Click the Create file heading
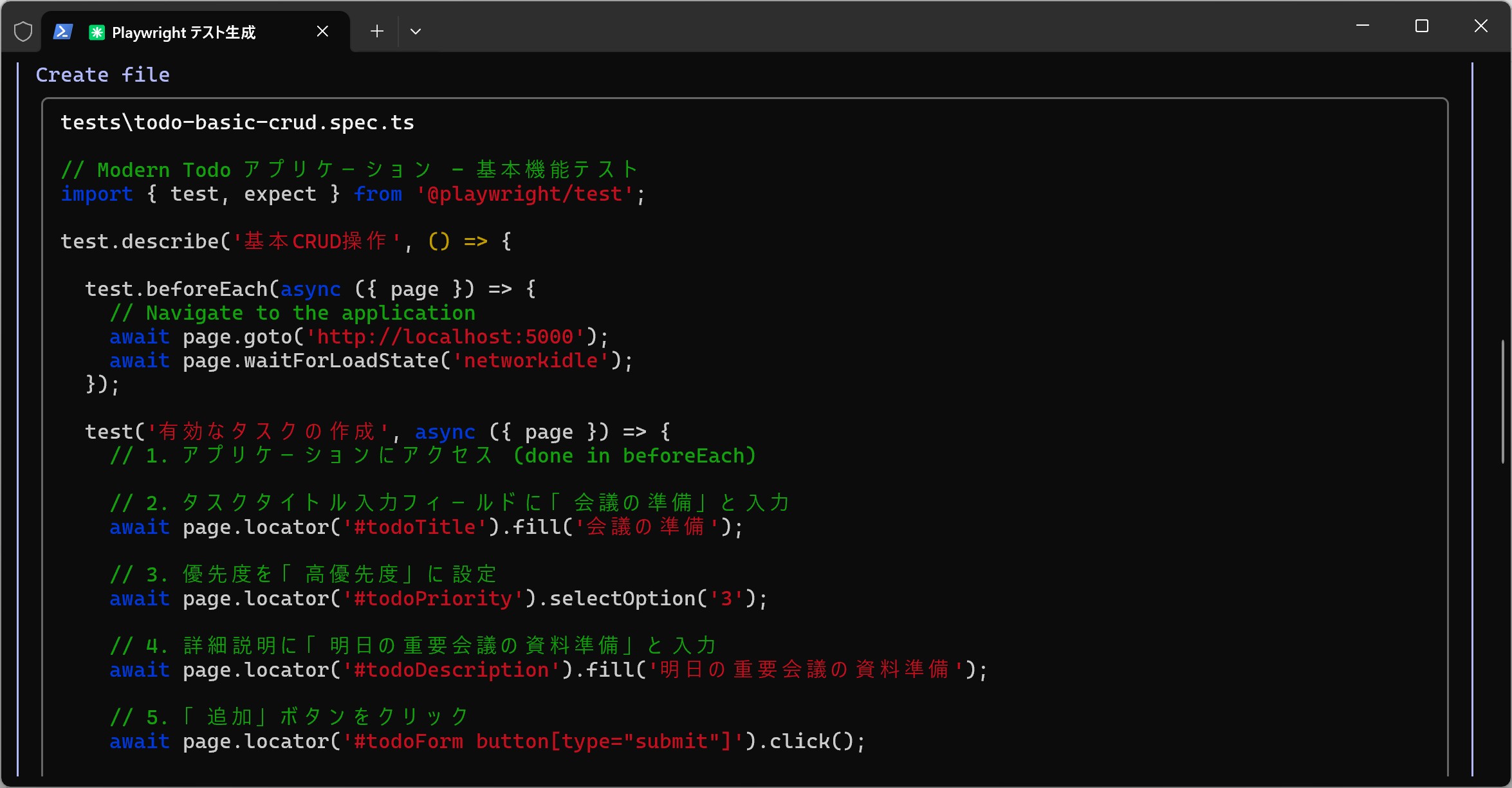Image resolution: width=1512 pixels, height=788 pixels. pos(103,75)
